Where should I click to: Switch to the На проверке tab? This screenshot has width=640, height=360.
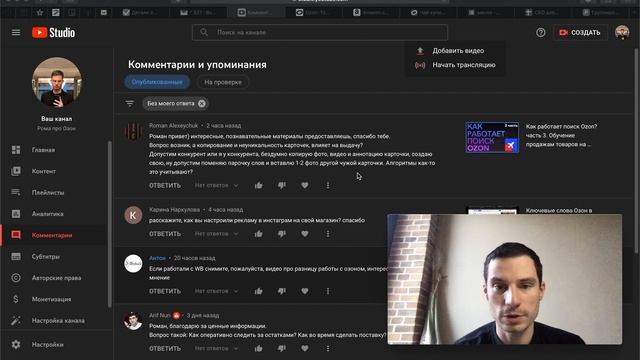click(223, 82)
